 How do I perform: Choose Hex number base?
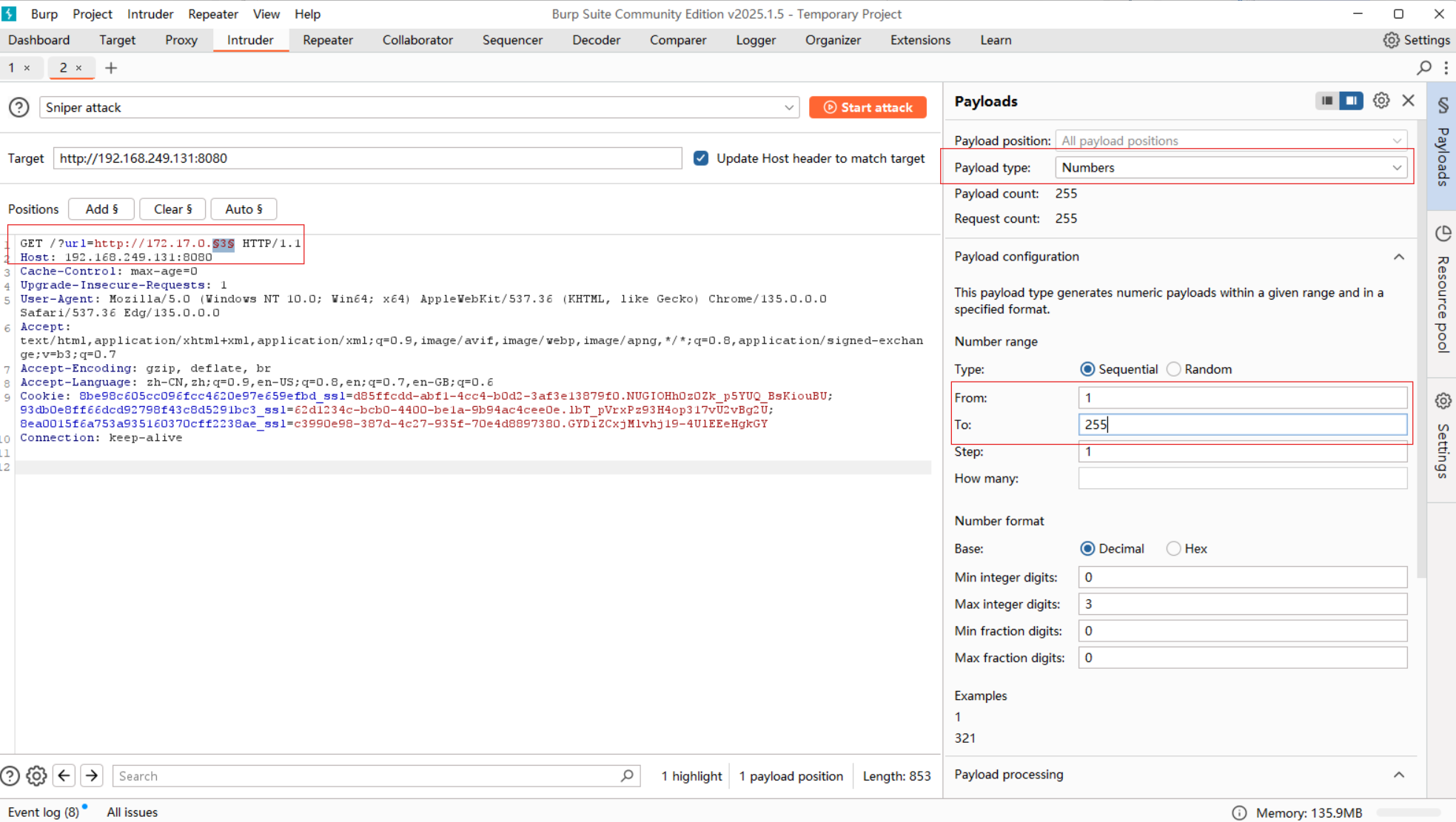(1174, 549)
